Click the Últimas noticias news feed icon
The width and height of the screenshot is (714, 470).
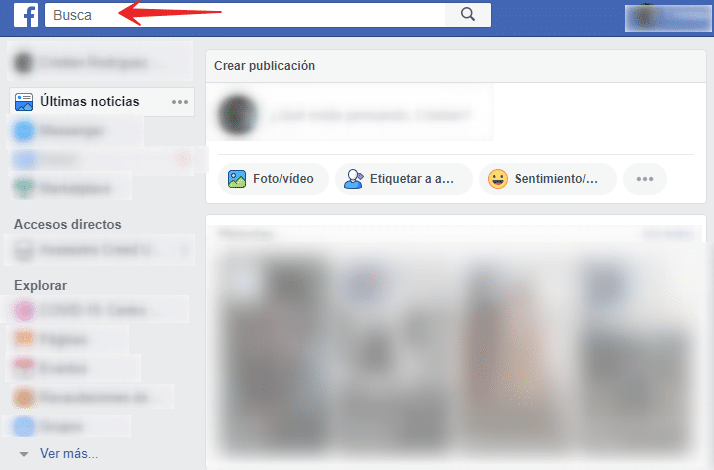(x=24, y=101)
